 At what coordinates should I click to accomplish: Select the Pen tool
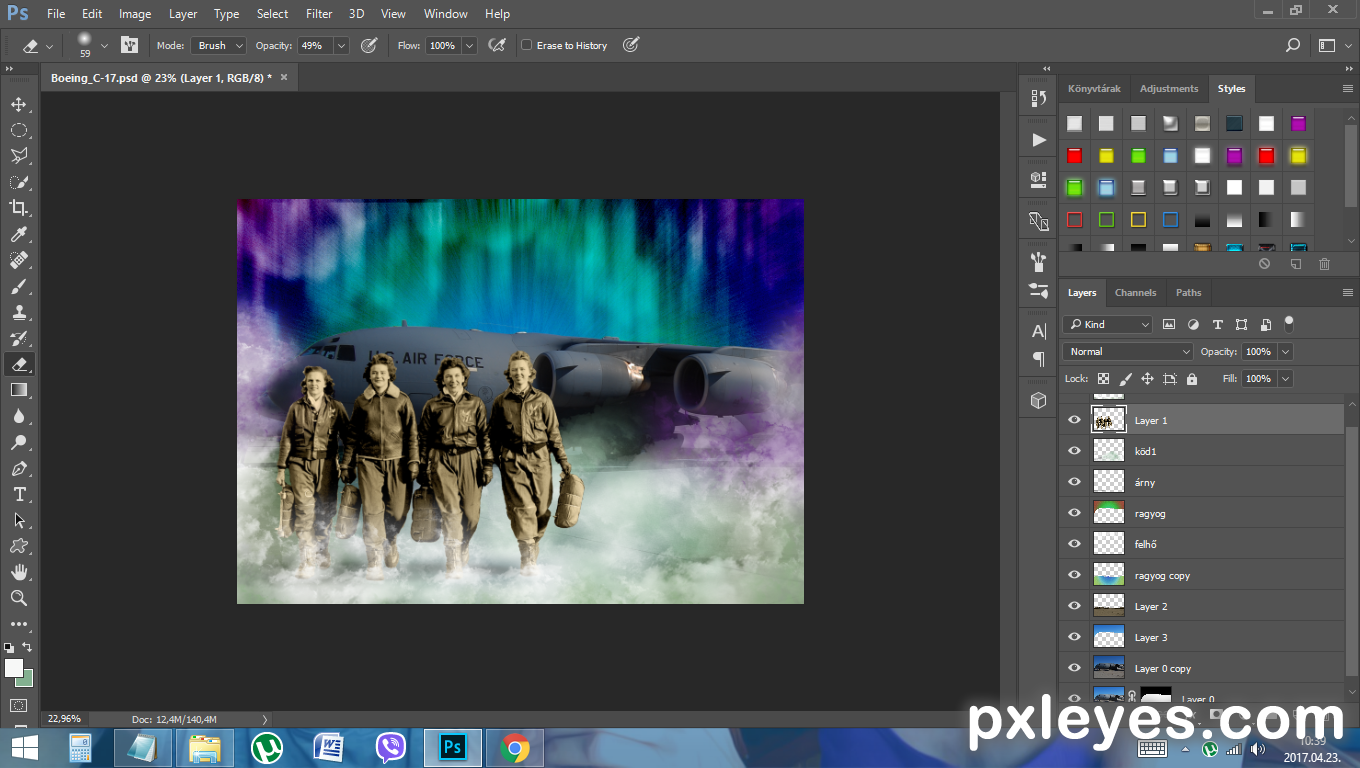coord(19,468)
